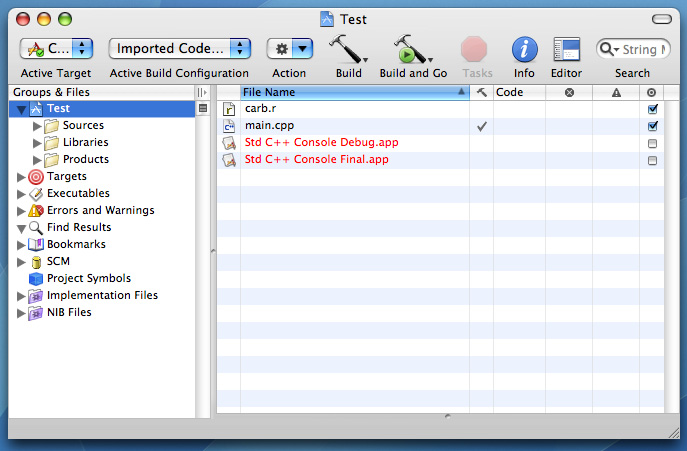Click the Errors and Warnings icon
This screenshot has height=451, width=687.
36,211
